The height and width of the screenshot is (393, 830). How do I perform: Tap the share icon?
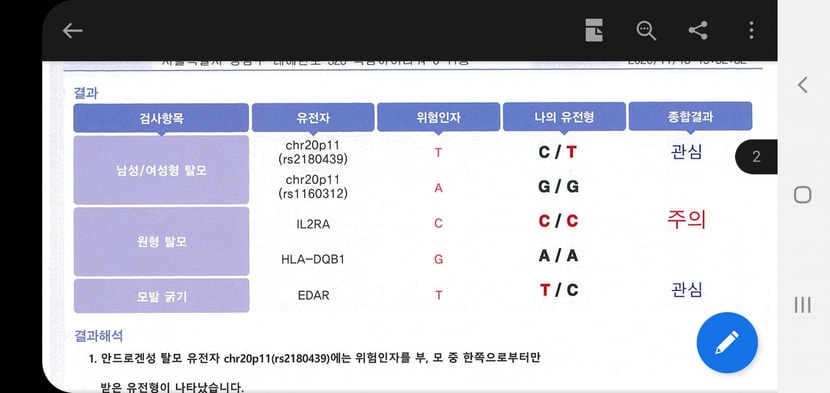(x=698, y=30)
